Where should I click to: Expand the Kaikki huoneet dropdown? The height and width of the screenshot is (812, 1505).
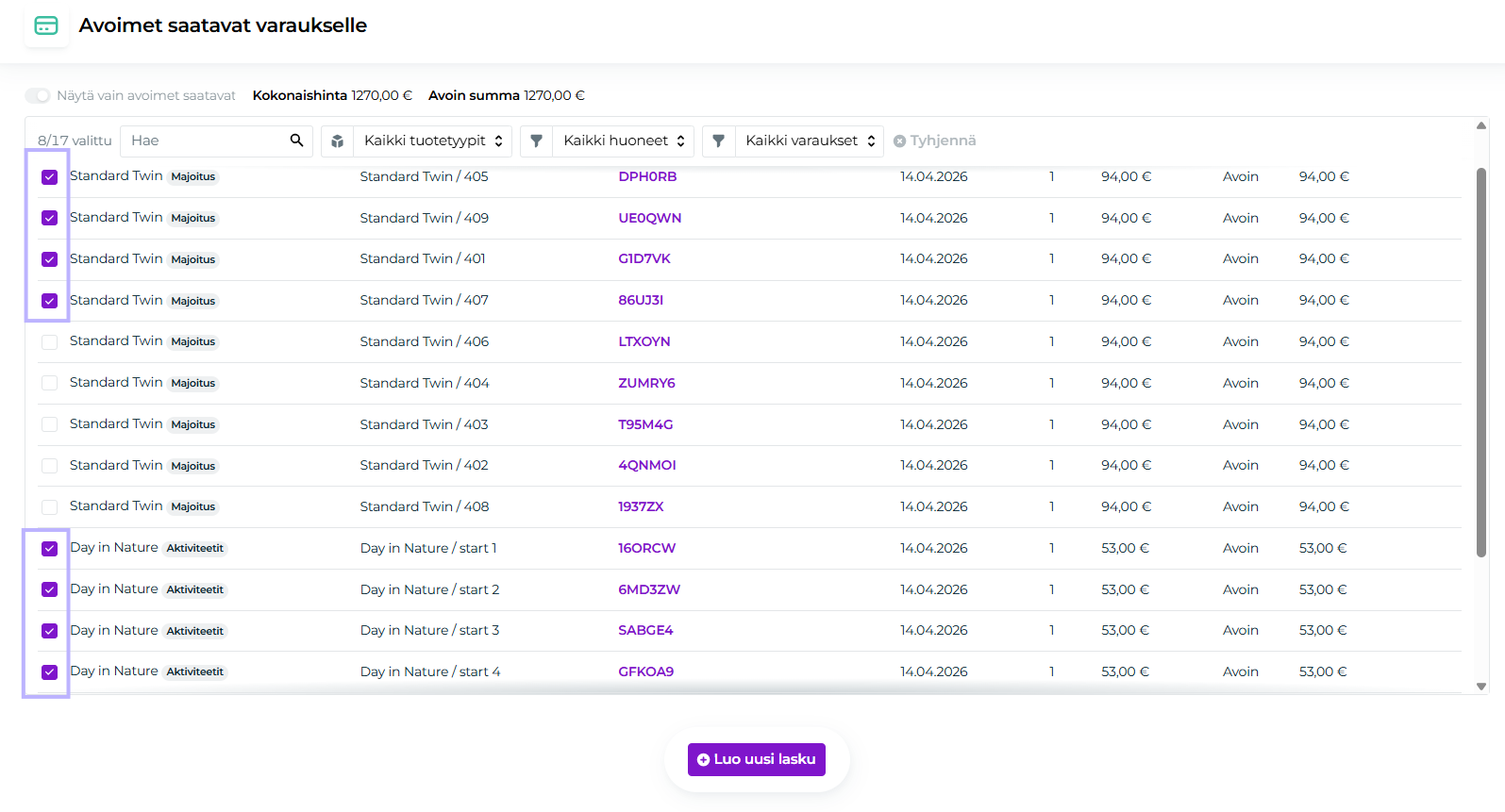pyautogui.click(x=623, y=141)
